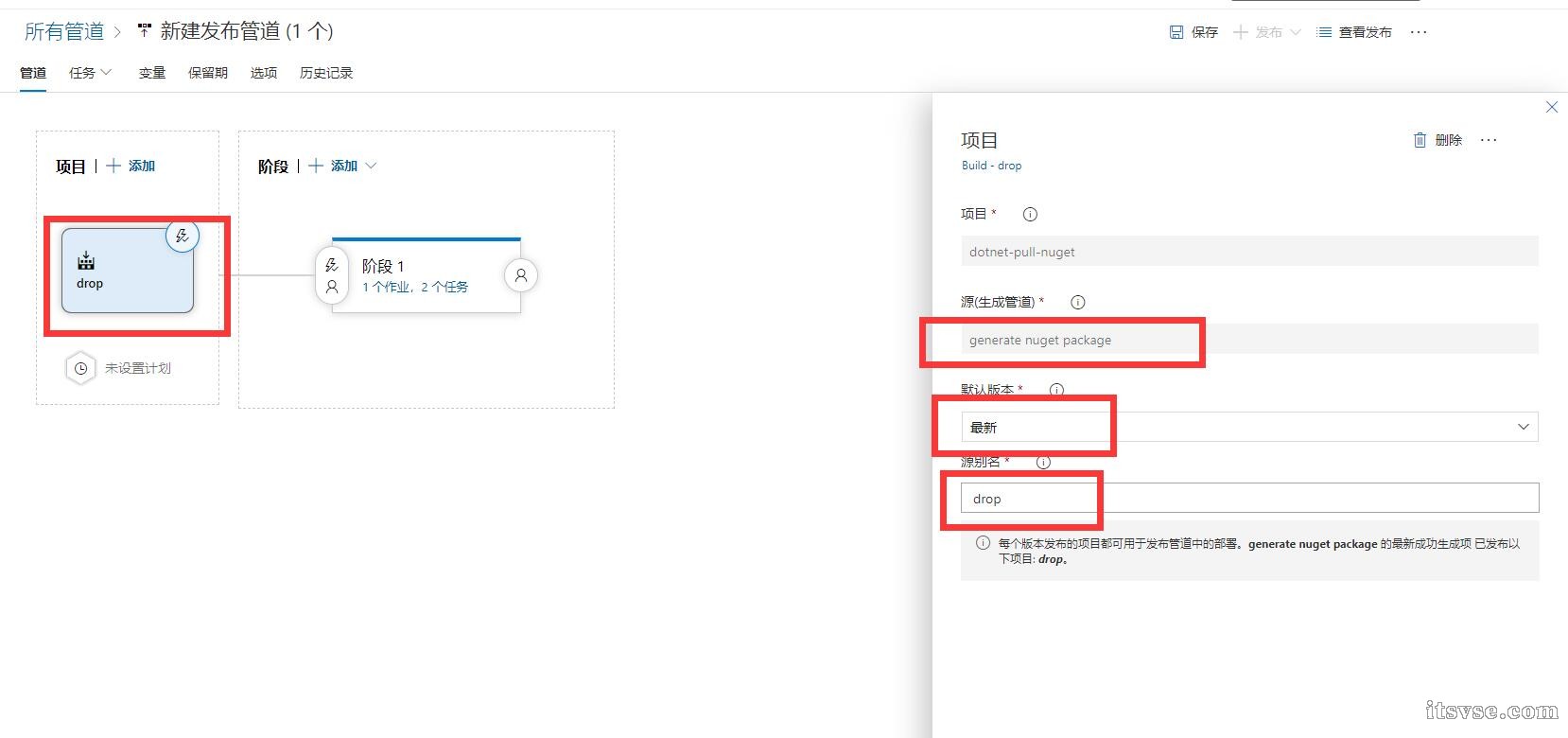Open artifact panel more options ellipsis

[x=1489, y=140]
